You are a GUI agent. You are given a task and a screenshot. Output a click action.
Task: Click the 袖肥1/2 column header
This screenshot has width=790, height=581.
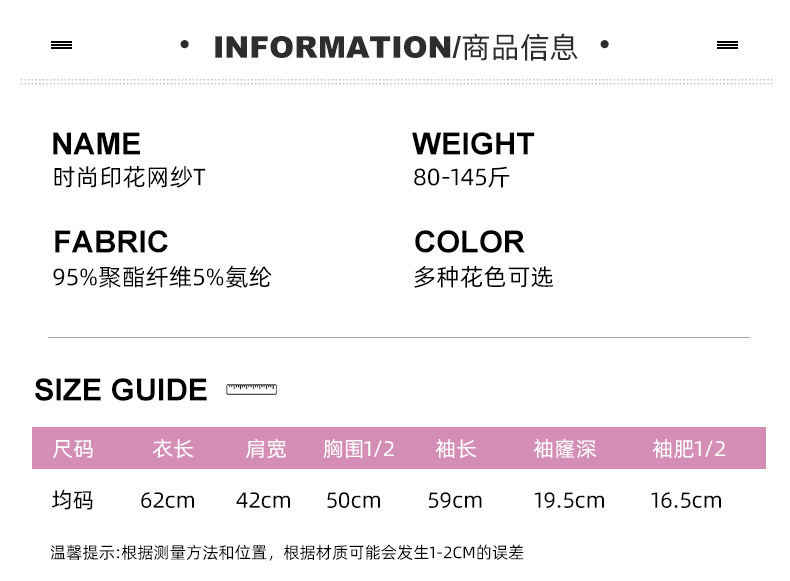[689, 449]
